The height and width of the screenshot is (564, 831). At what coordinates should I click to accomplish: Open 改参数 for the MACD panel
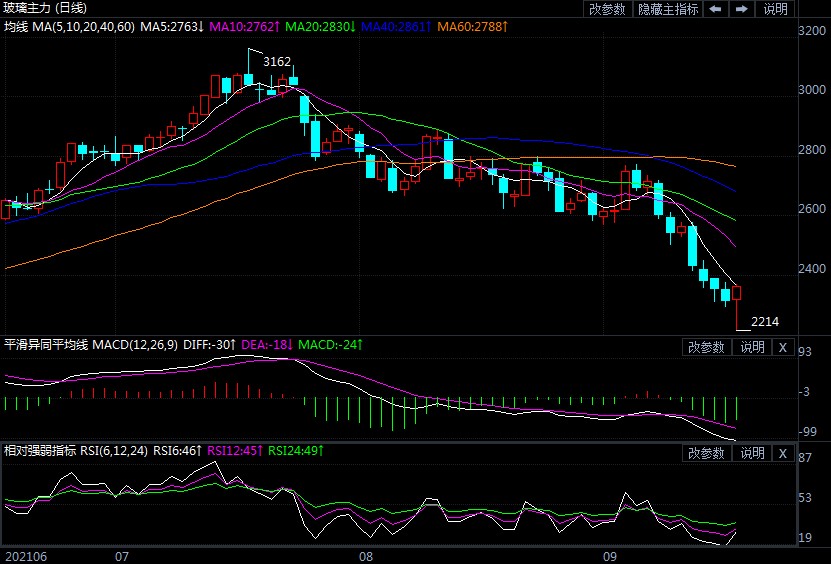pos(707,347)
